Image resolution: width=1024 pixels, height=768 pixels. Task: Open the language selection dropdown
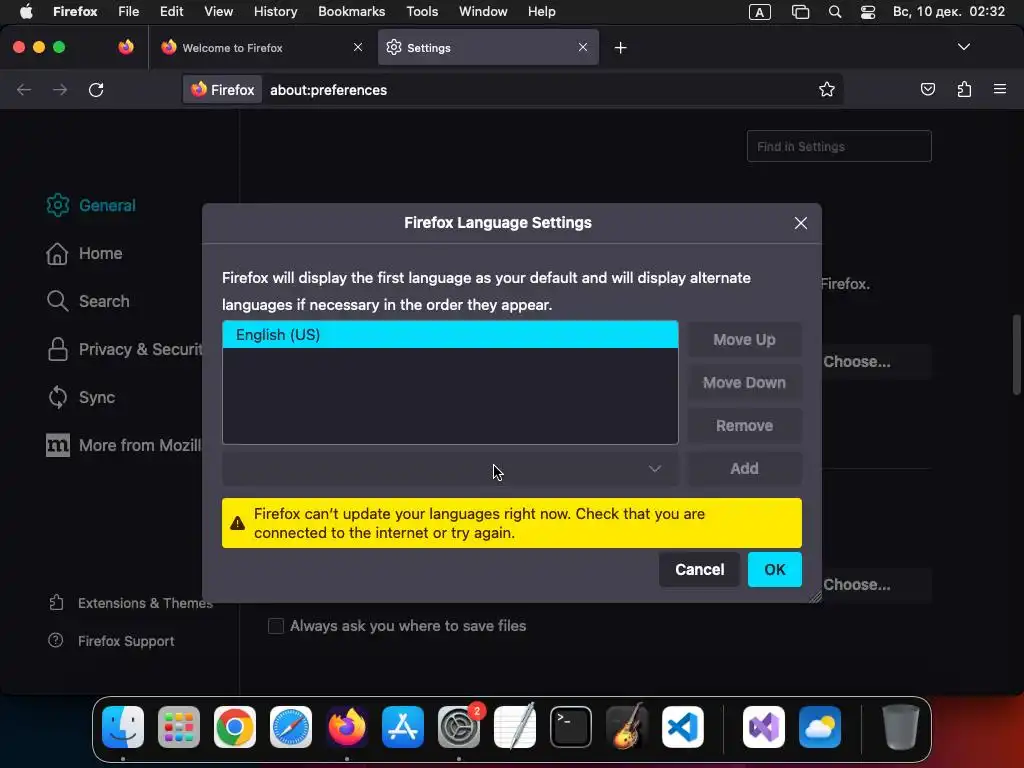[450, 469]
